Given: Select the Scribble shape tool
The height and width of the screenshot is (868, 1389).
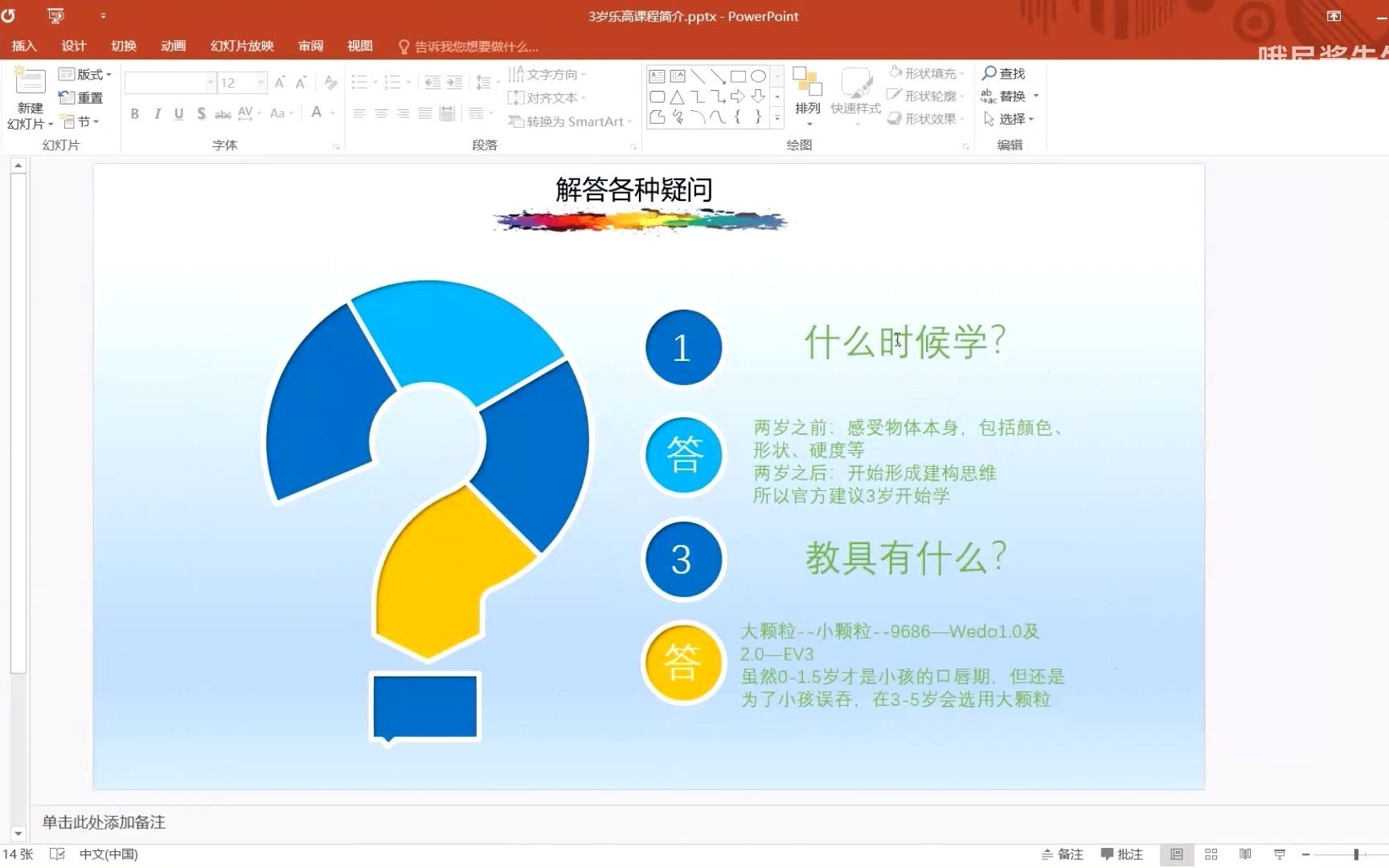Looking at the screenshot, I should click(x=678, y=117).
